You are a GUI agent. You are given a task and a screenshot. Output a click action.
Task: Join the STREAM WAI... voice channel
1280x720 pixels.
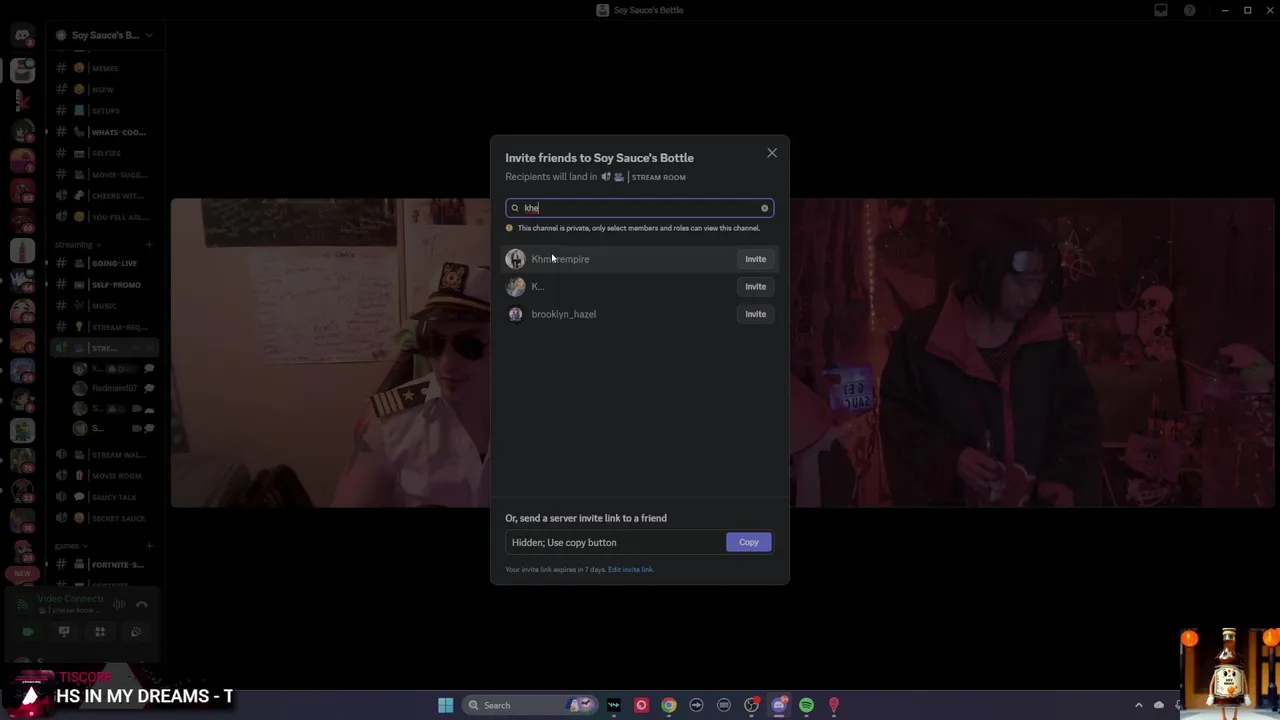[x=104, y=454]
